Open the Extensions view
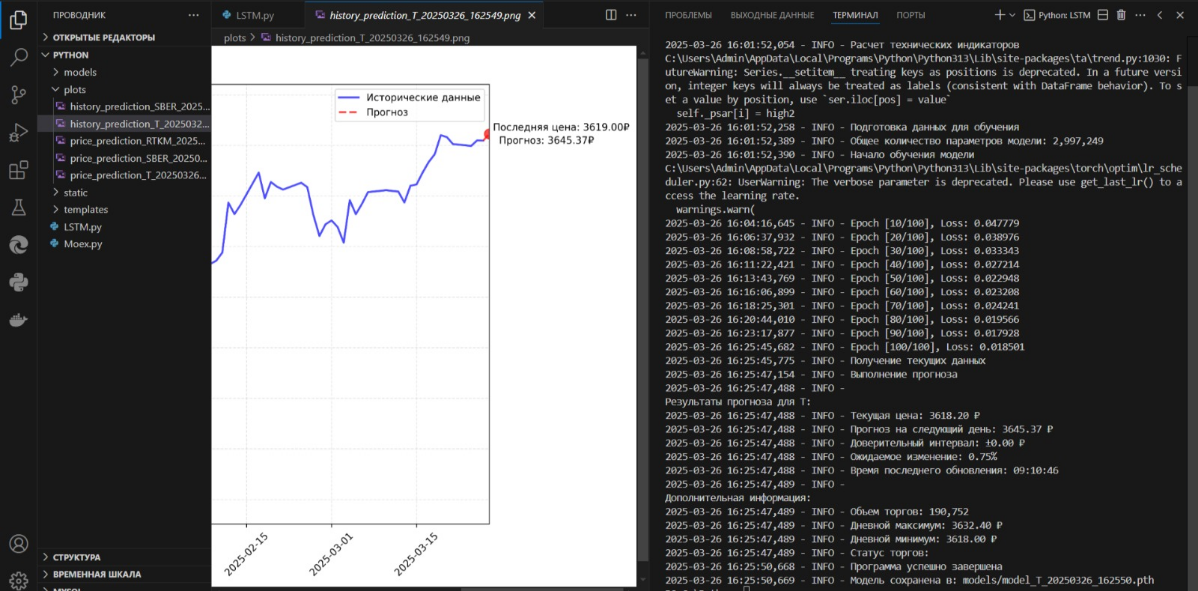The width and height of the screenshot is (1198, 591). pyautogui.click(x=18, y=170)
